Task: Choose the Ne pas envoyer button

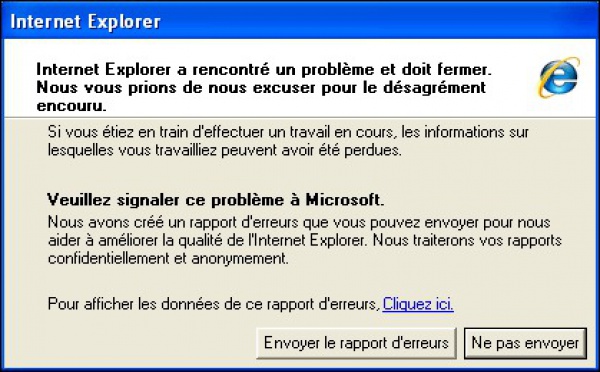Action: point(525,343)
